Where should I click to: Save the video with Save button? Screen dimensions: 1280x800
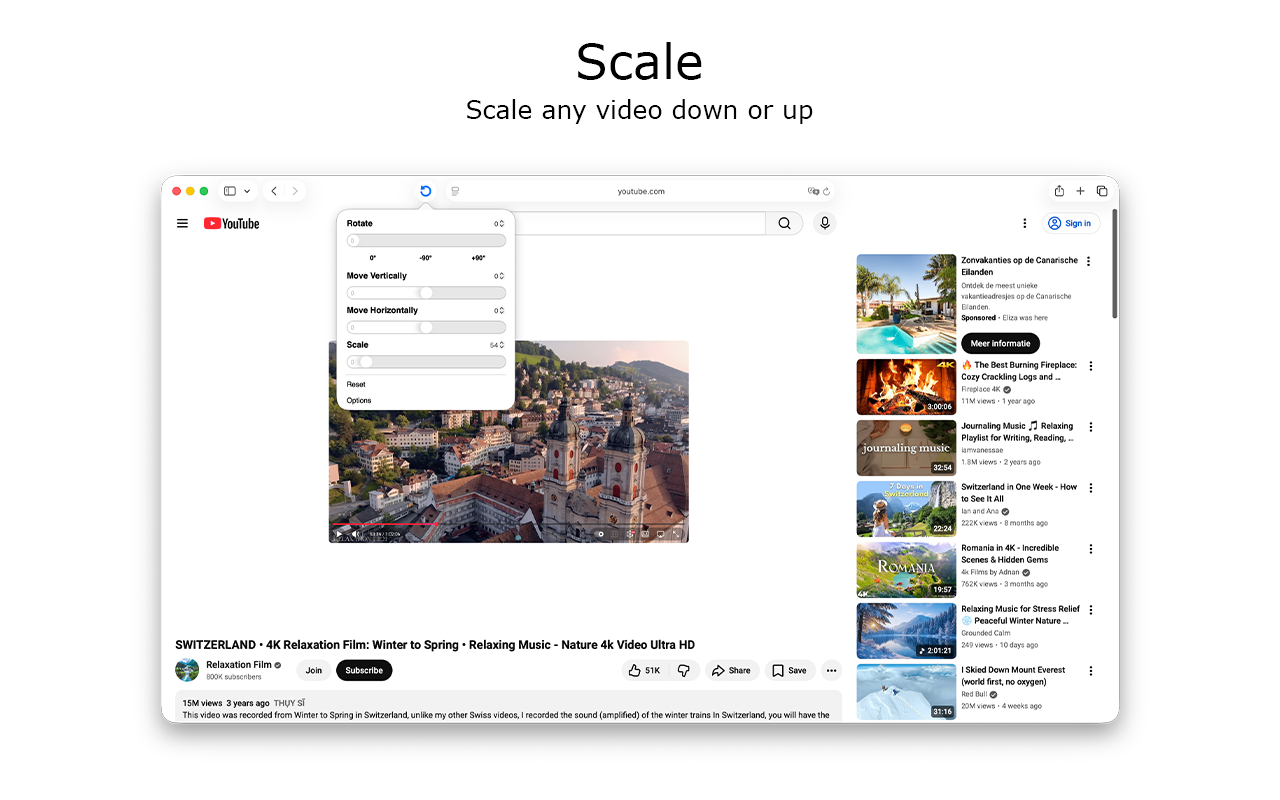click(790, 670)
